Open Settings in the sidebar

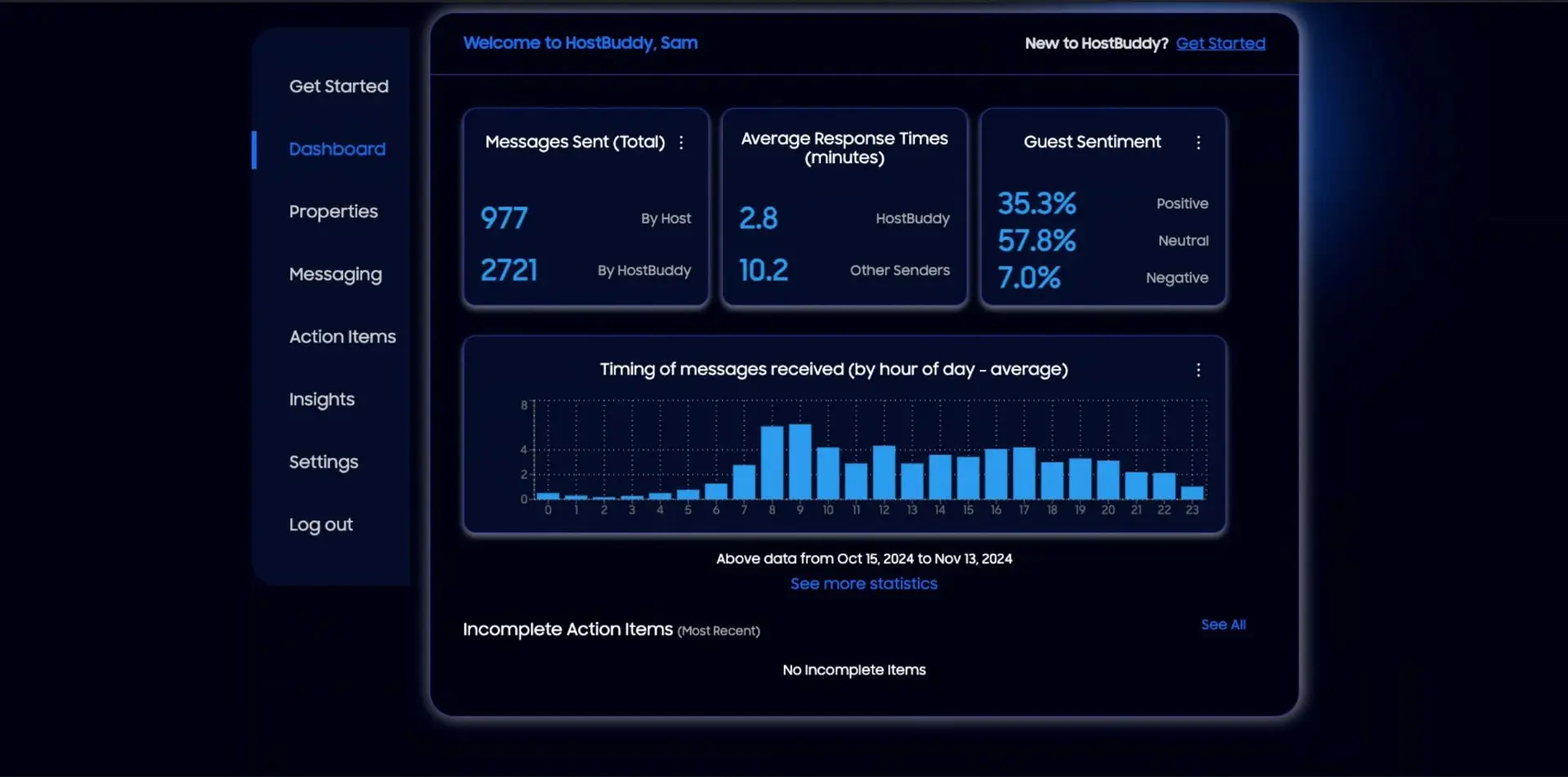[x=323, y=462]
